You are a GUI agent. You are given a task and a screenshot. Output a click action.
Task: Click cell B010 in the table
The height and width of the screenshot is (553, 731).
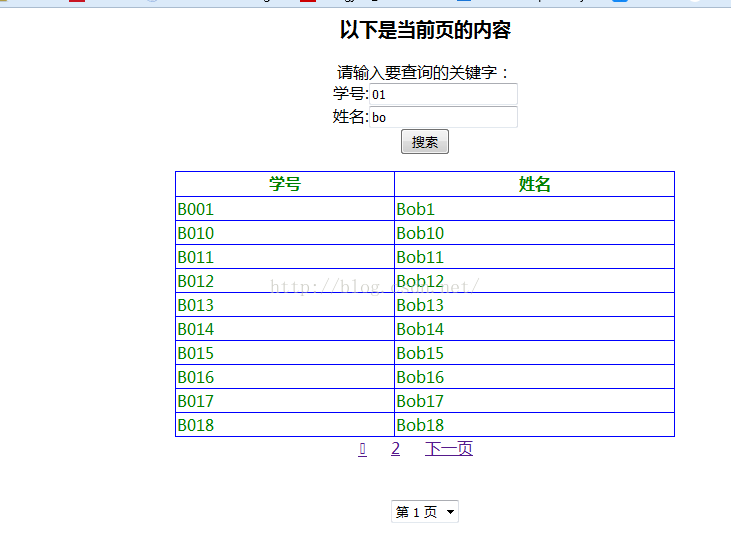[x=285, y=233]
